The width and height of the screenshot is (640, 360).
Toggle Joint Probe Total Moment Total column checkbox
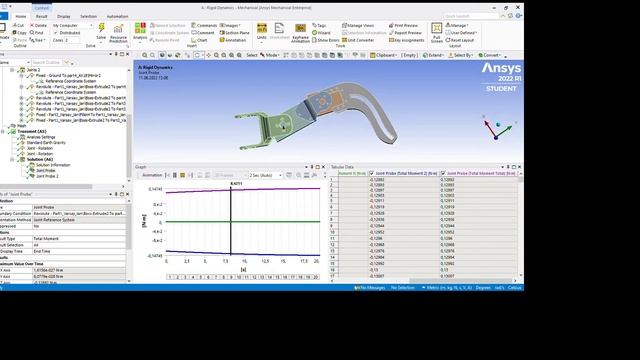pyautogui.click(x=443, y=173)
